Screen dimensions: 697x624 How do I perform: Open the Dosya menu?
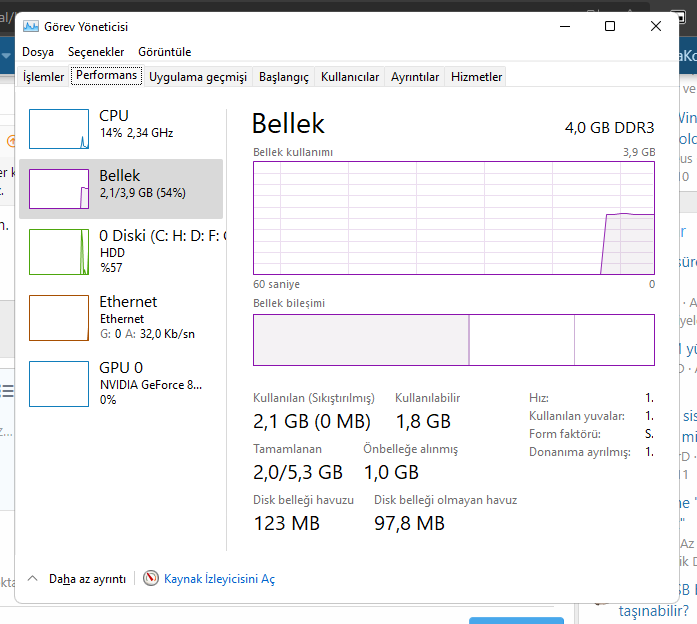(38, 52)
